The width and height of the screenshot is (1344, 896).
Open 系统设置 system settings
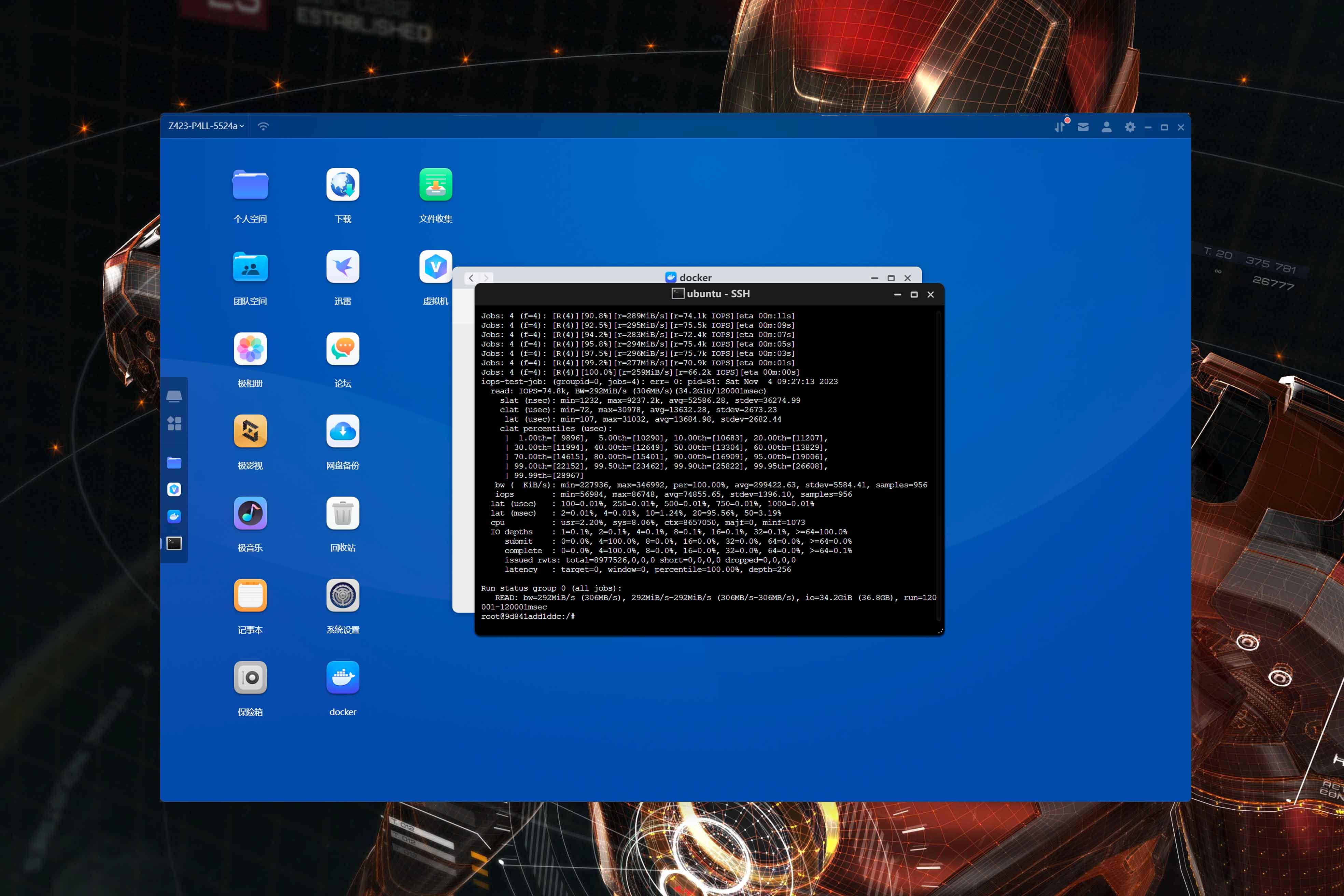343,596
